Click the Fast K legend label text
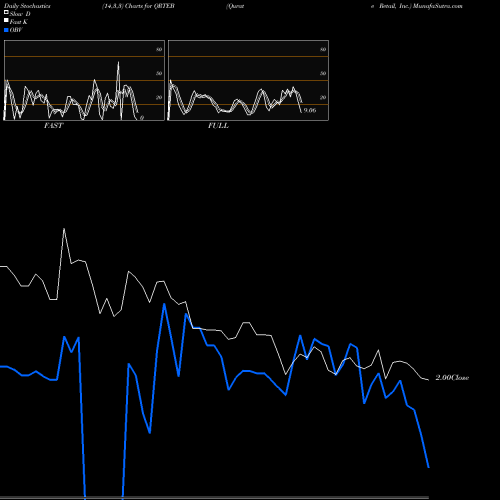 tap(19, 22)
